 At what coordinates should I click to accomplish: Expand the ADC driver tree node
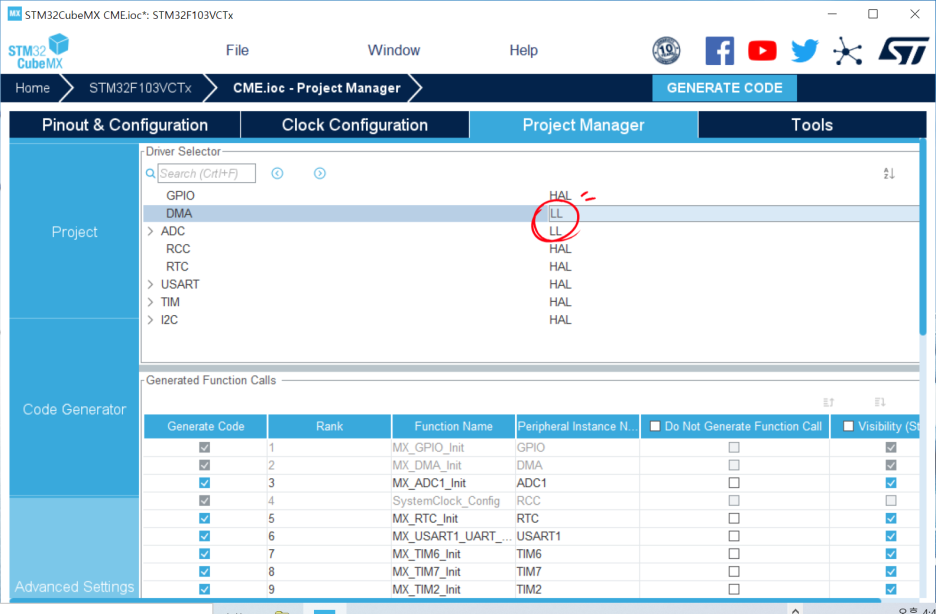point(150,231)
